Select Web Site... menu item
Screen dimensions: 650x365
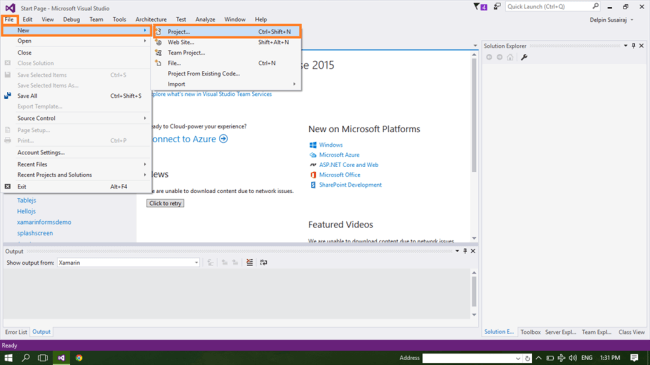[226, 42]
